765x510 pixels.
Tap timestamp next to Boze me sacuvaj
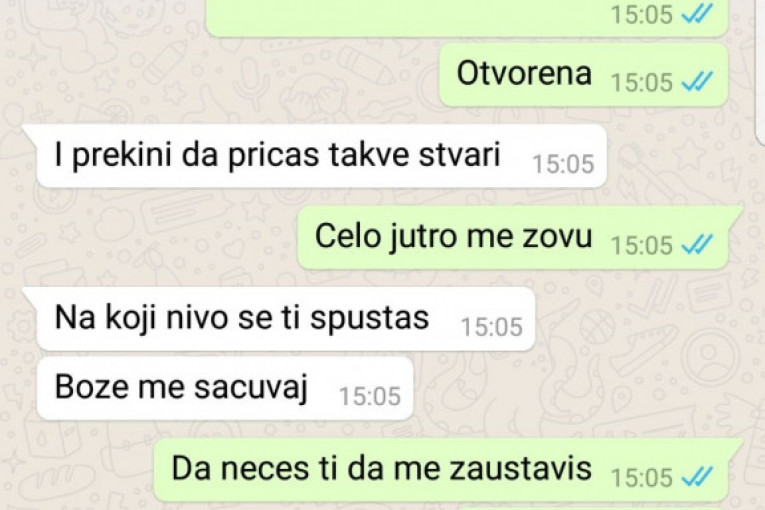coord(370,396)
